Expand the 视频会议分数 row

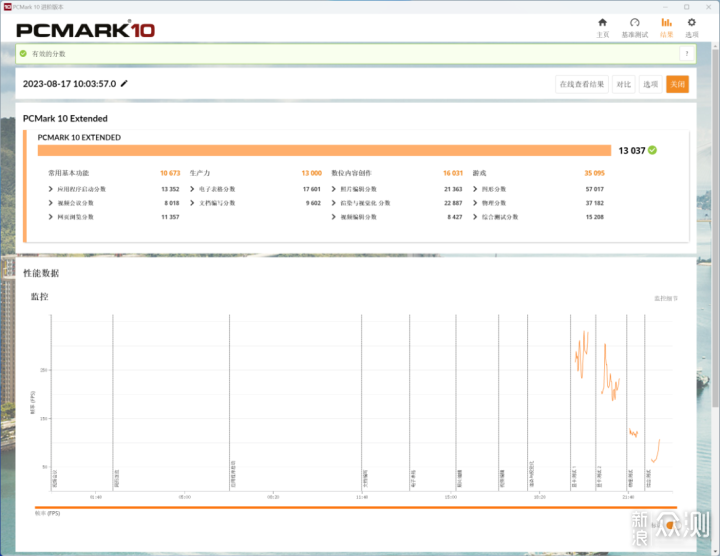tap(71, 203)
